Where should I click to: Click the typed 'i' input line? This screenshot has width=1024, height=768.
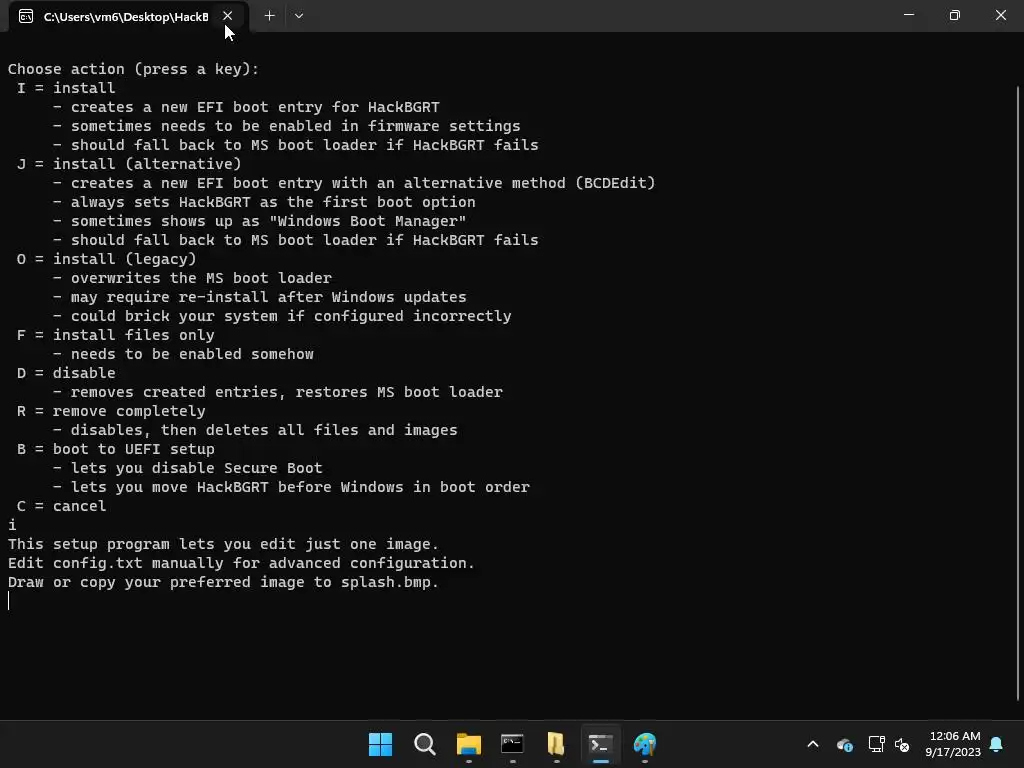(12, 525)
